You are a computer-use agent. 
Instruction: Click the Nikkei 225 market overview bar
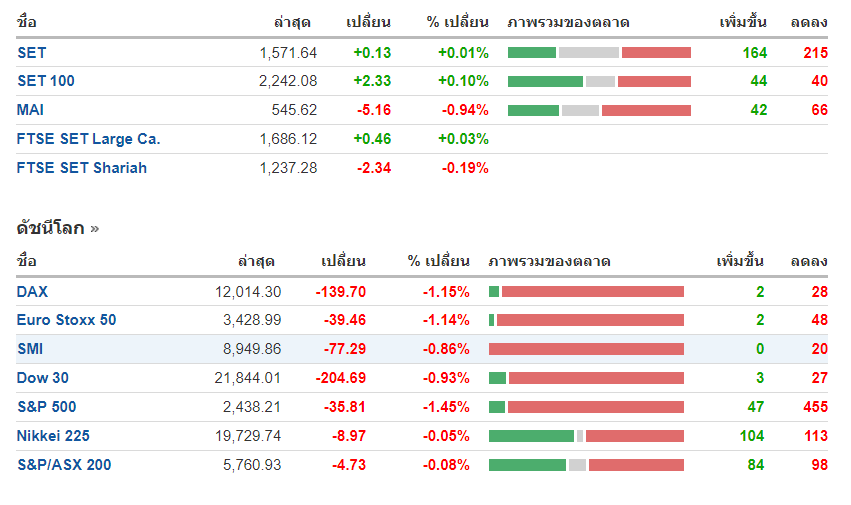point(586,436)
